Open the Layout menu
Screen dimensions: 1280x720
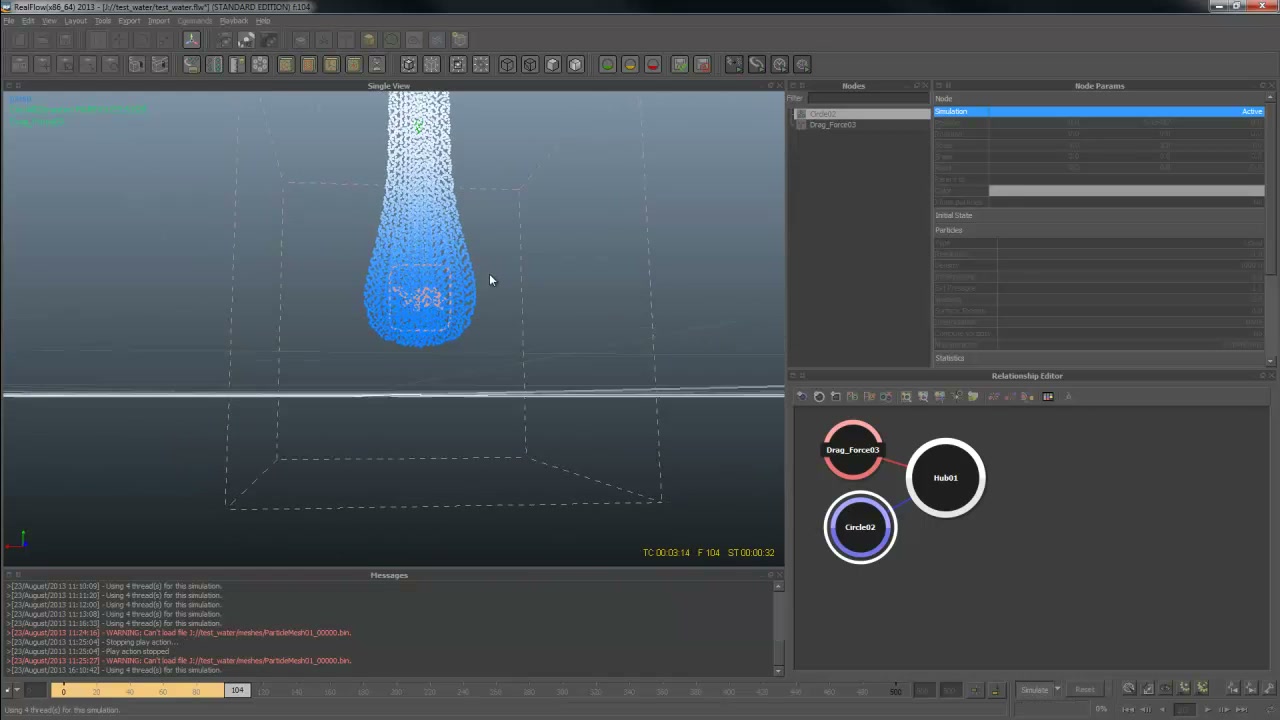point(75,21)
